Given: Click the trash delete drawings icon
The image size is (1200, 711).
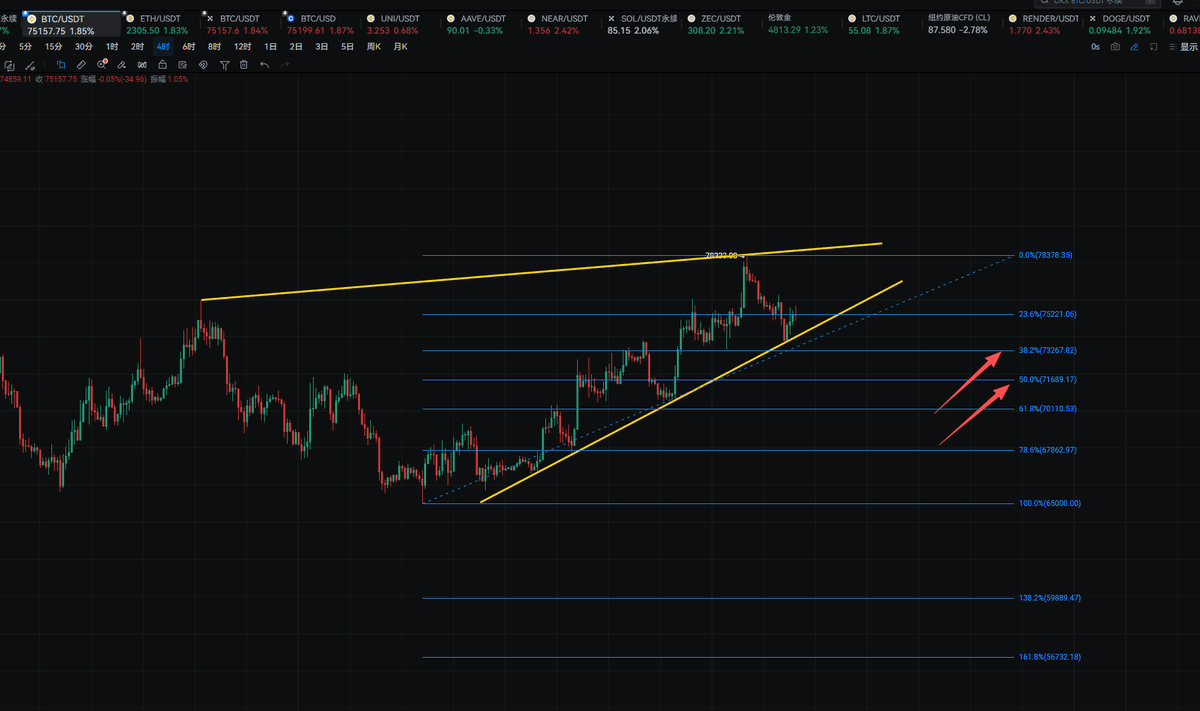Looking at the screenshot, I should pos(243,65).
